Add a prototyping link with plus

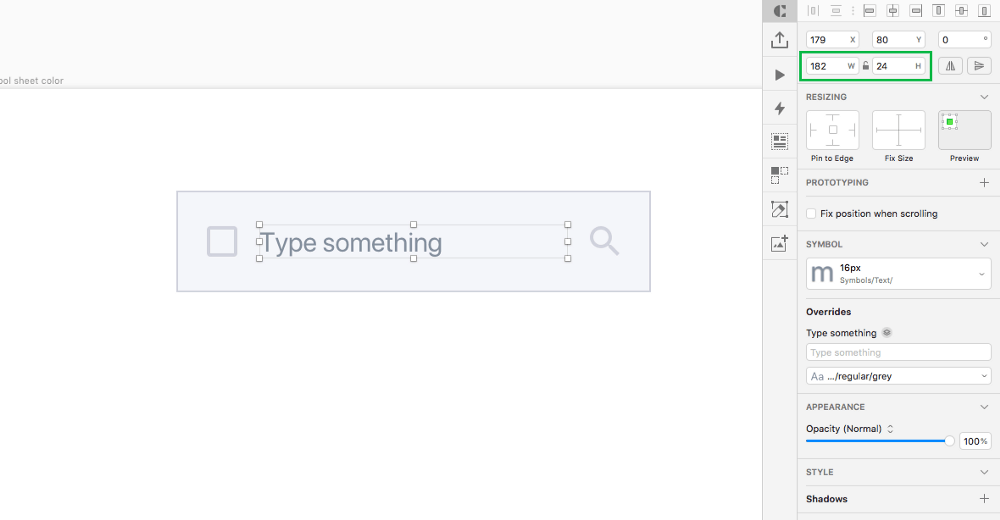point(984,182)
